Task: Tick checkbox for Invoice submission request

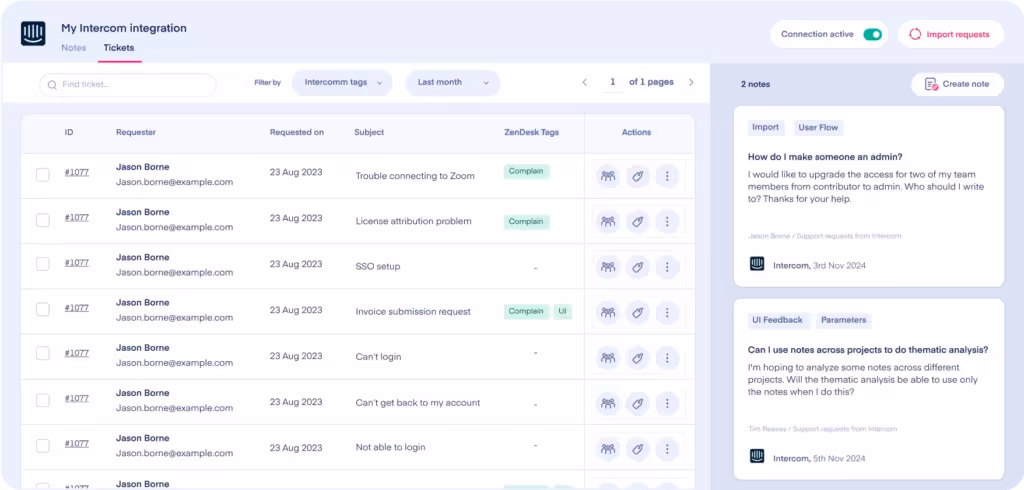Action: (42, 310)
